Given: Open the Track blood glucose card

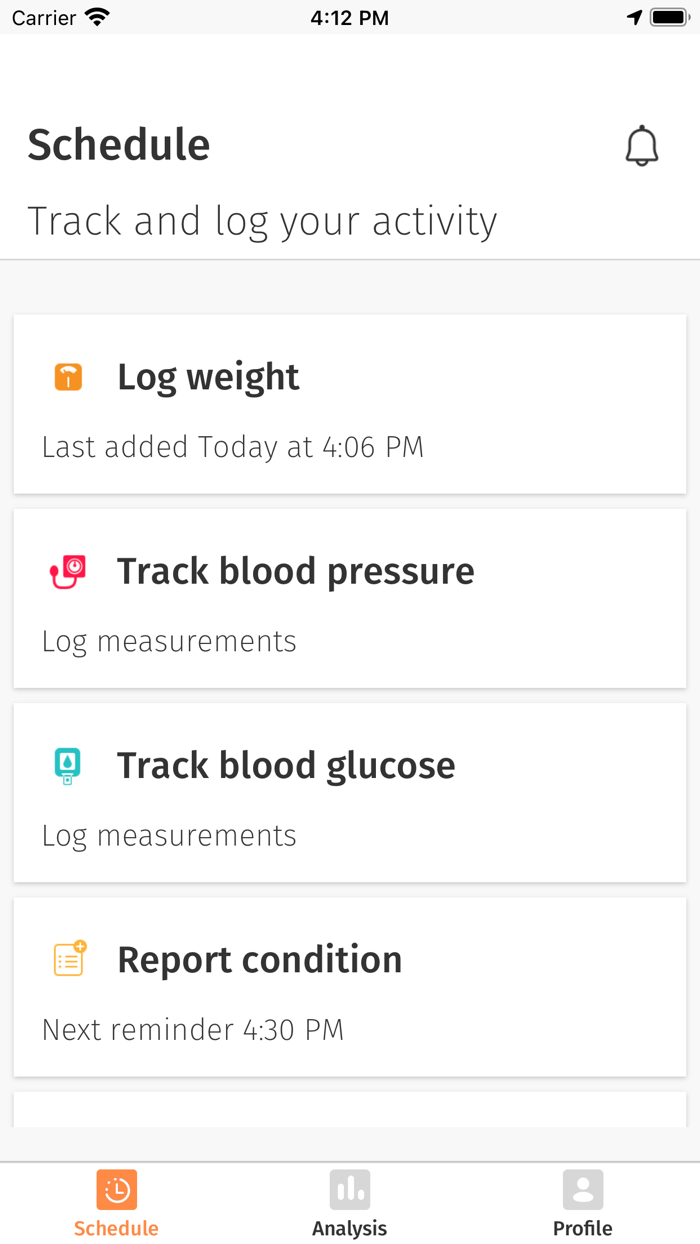Looking at the screenshot, I should [350, 792].
